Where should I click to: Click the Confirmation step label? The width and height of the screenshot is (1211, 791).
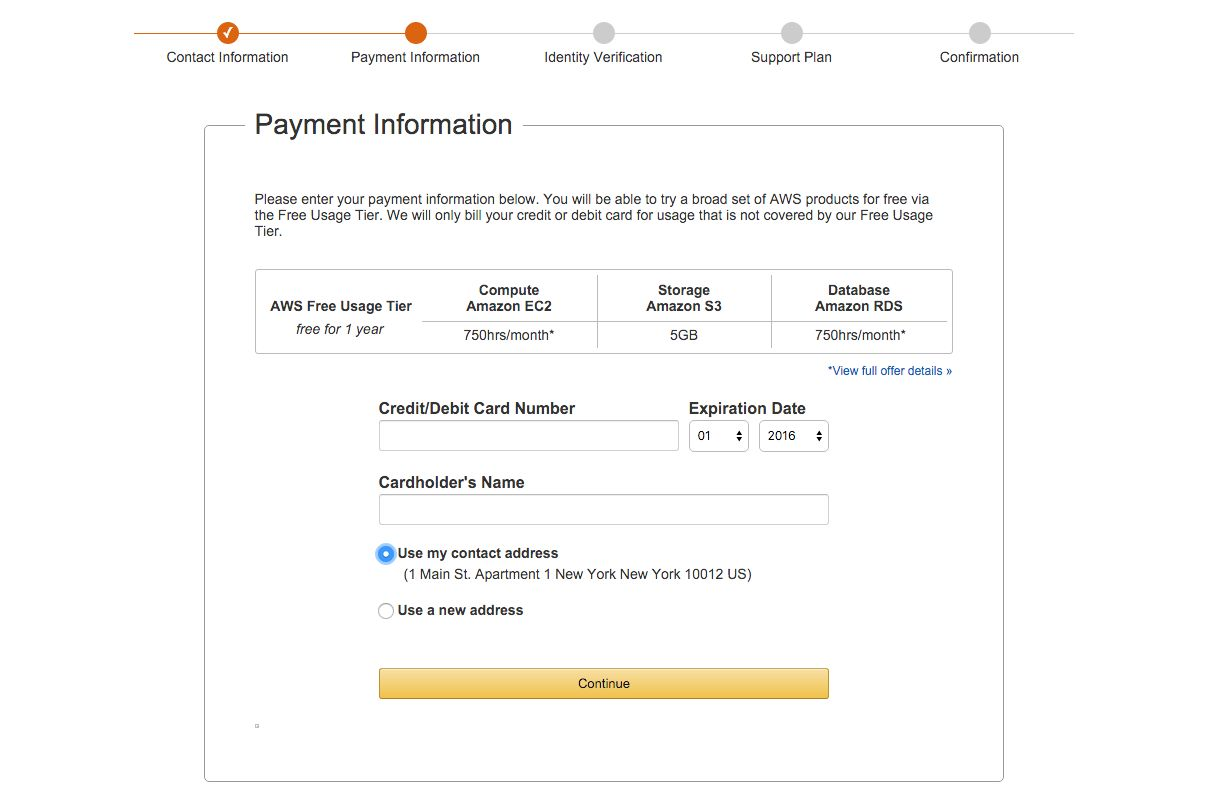pyautogui.click(x=979, y=57)
